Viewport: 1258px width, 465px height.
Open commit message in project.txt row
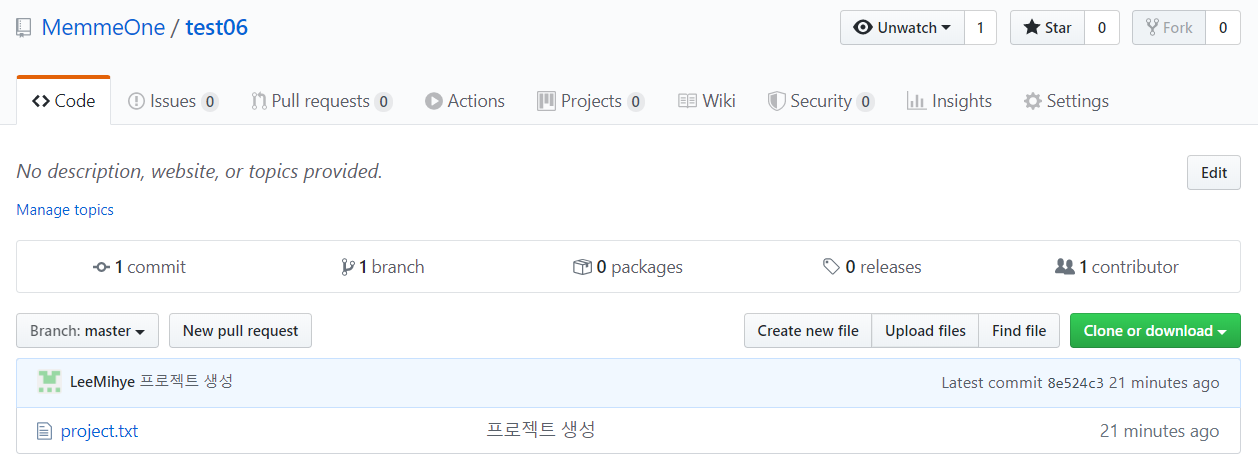(x=541, y=430)
